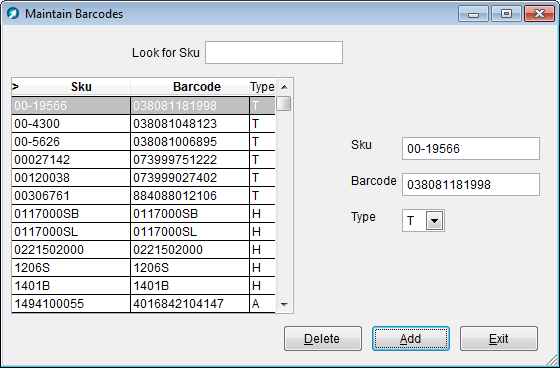The image size is (560, 368).
Task: Click barcode cell 4016842104147
Action: coord(190,304)
